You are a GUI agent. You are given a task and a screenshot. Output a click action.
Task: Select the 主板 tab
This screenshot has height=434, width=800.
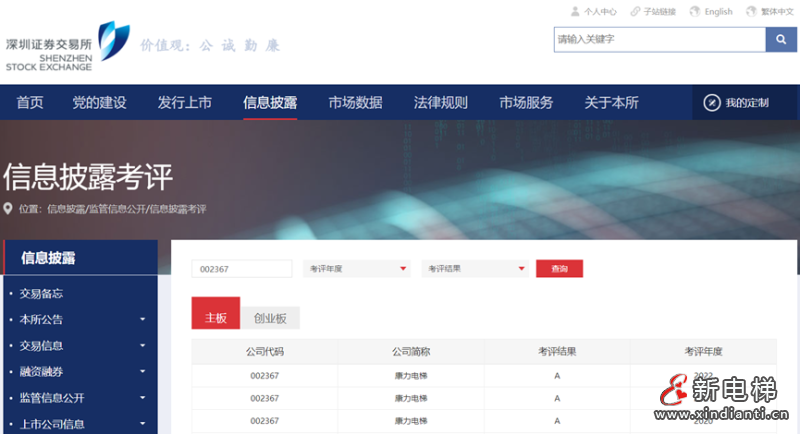(x=216, y=318)
